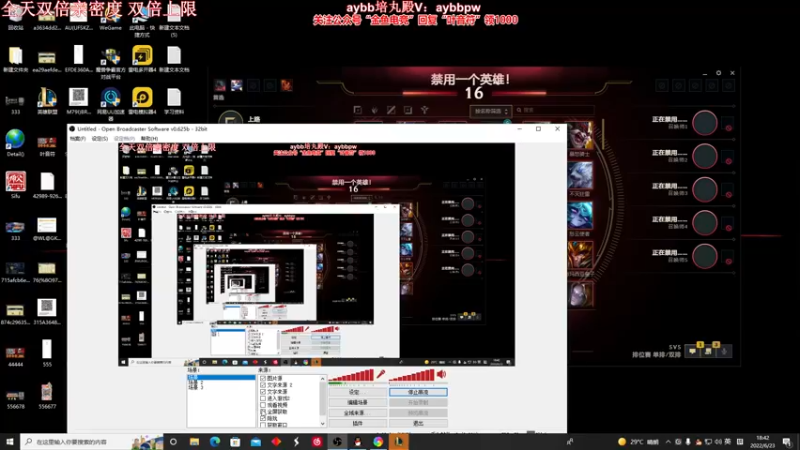Switch to League client taskbar icon

(x=398, y=442)
